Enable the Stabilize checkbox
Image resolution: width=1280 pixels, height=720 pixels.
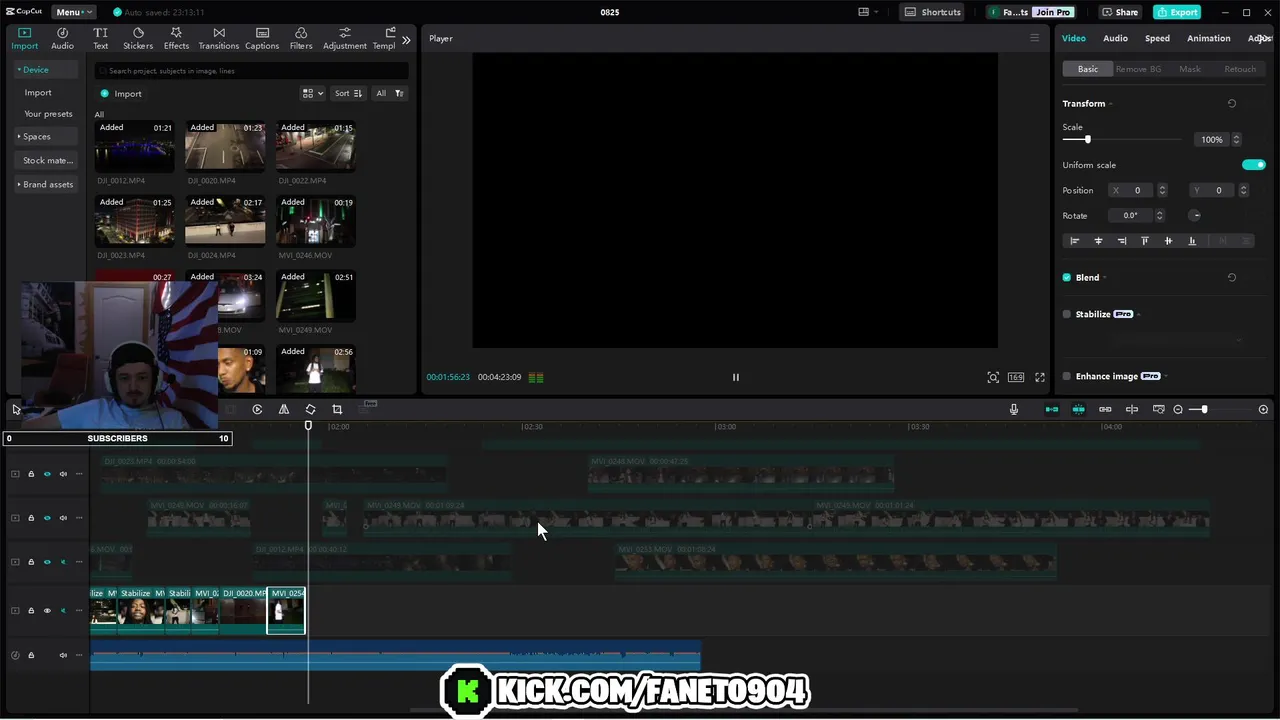coord(1066,314)
